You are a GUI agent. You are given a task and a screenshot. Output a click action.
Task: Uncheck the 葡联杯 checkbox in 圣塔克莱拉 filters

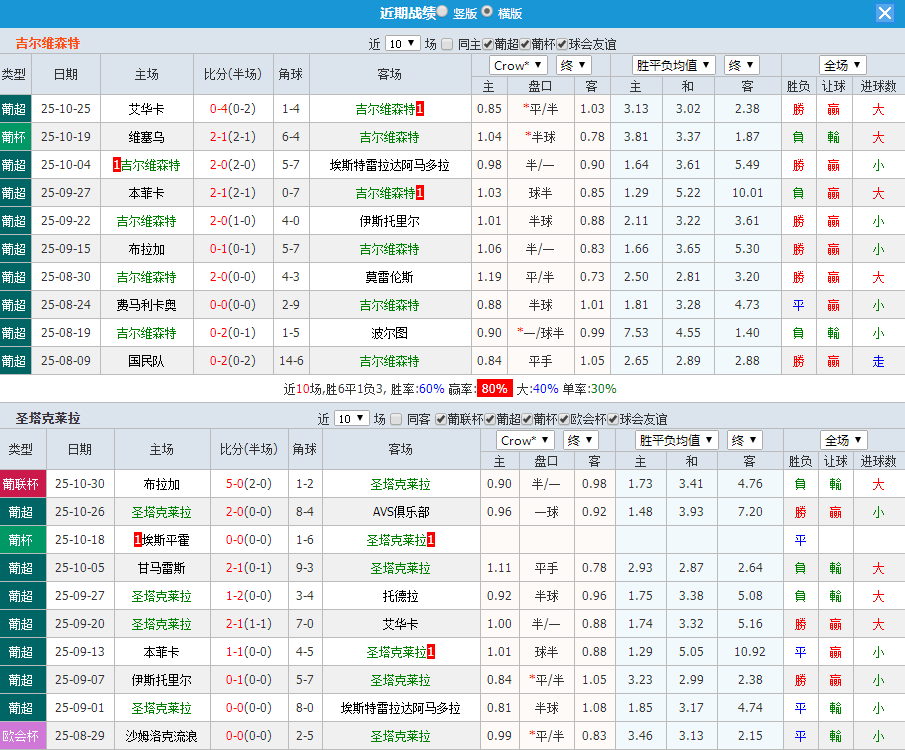click(440, 420)
